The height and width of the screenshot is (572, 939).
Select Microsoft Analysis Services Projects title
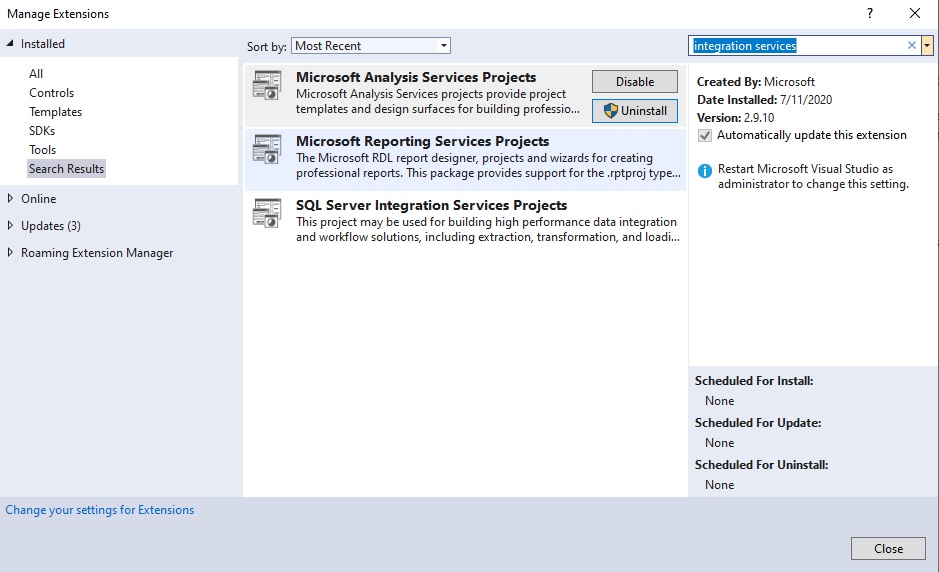(x=416, y=77)
